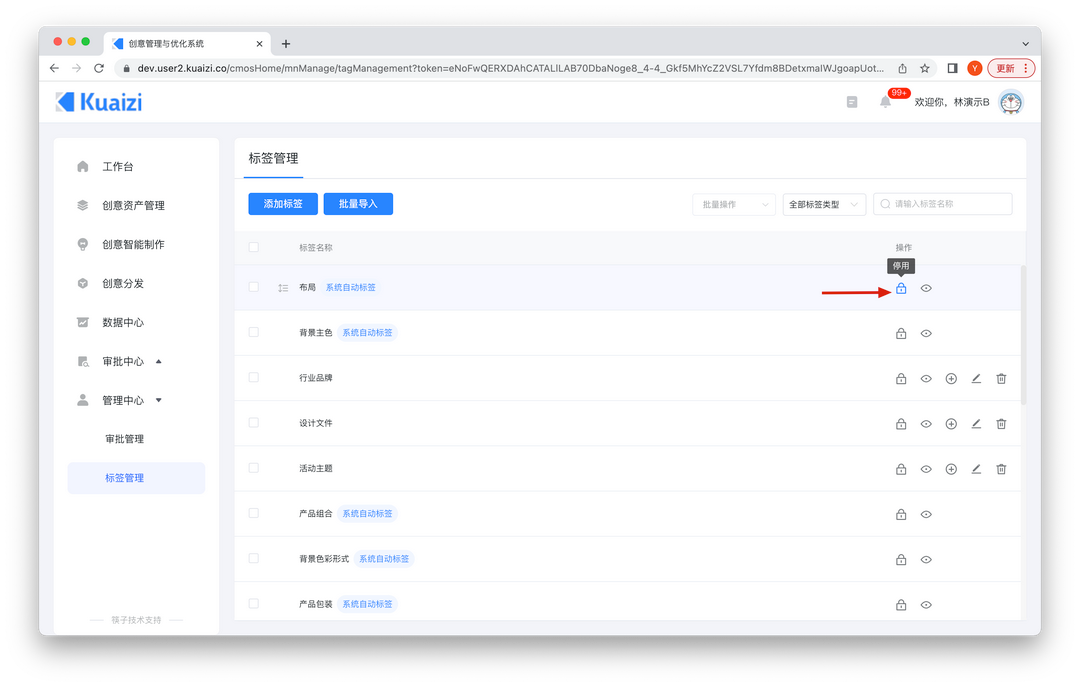Click the 系统自动标签 badge in 布局 row
Viewport: 1080px width, 687px height.
tap(351, 287)
